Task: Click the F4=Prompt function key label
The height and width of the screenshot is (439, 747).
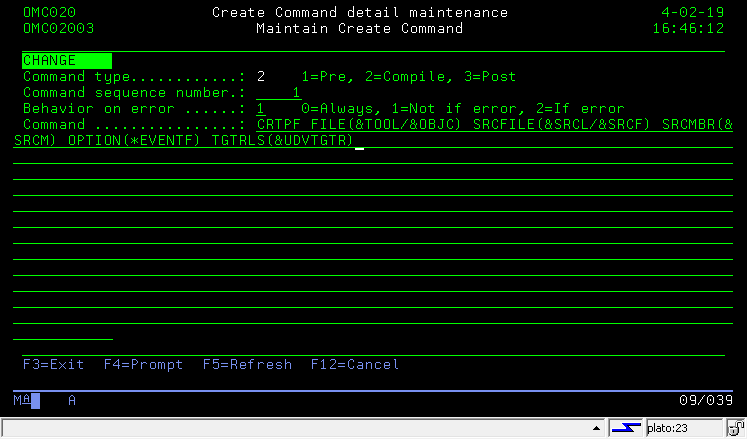Action: (x=143, y=365)
